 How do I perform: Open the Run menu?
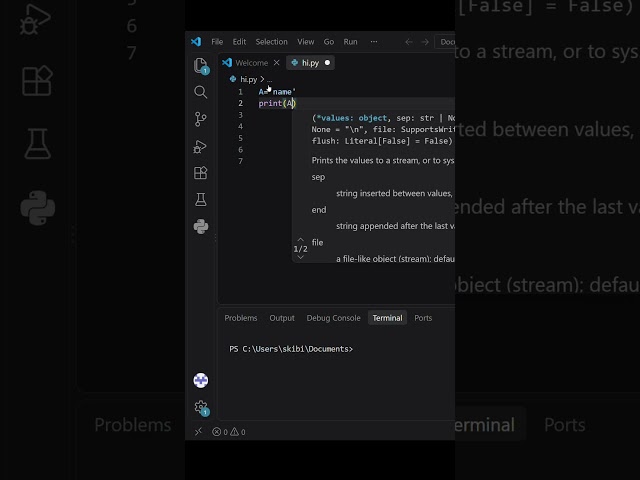pyautogui.click(x=350, y=42)
